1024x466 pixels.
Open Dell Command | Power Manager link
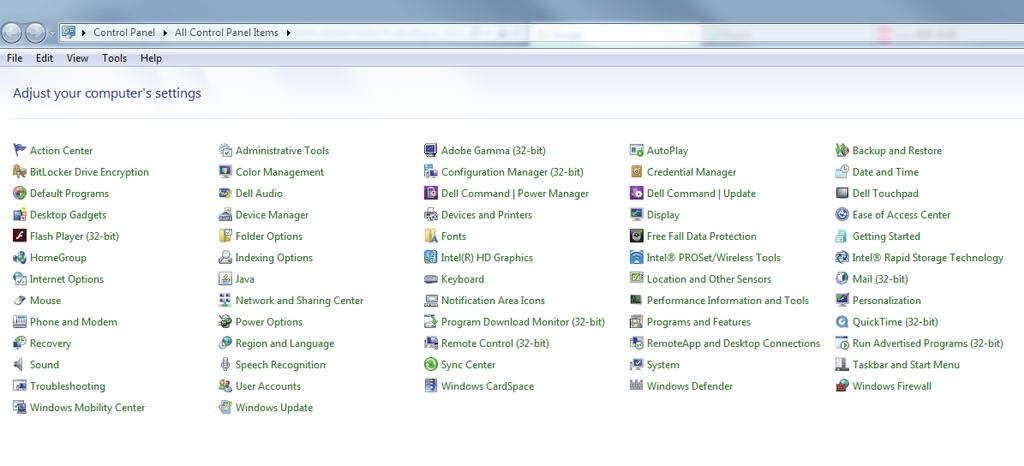coord(515,193)
